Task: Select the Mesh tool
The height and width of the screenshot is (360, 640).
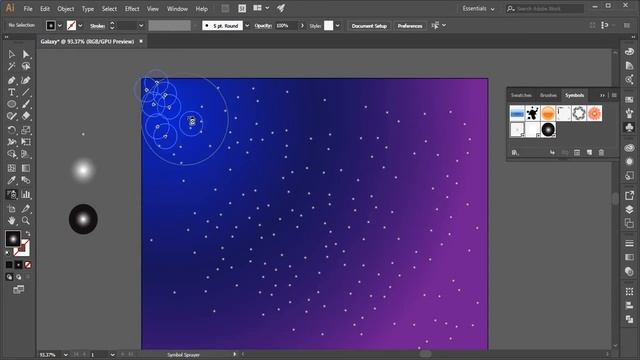Action: [x=11, y=168]
